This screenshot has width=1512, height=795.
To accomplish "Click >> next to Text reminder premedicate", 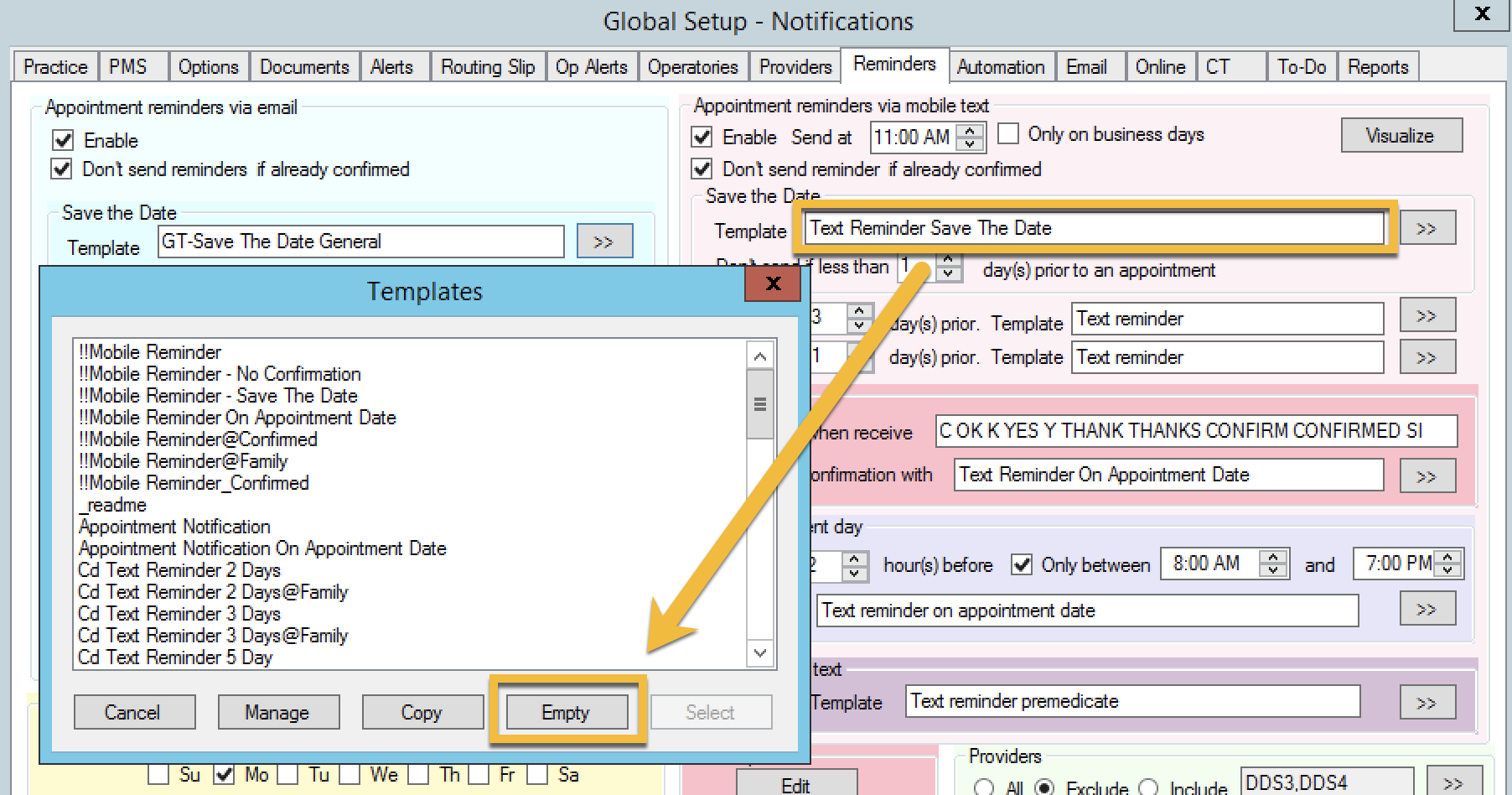I will pos(1427,703).
